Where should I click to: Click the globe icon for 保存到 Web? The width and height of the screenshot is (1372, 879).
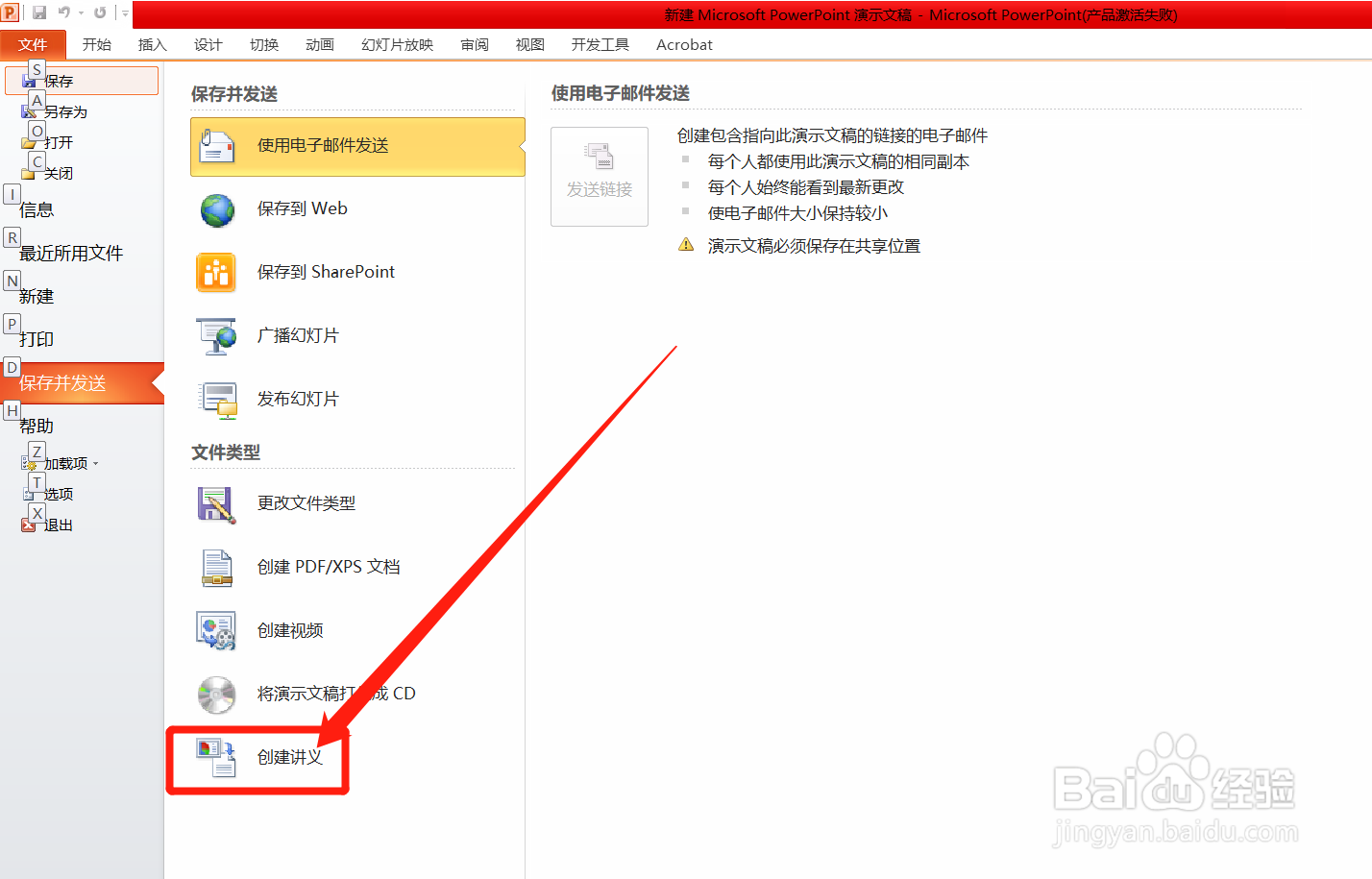pyautogui.click(x=217, y=209)
